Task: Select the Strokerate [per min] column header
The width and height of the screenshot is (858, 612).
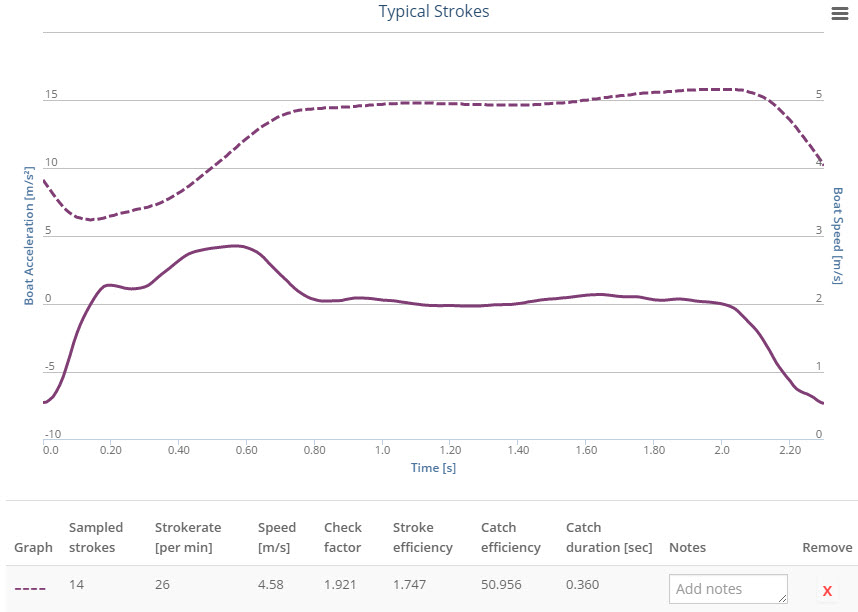Action: [188, 537]
